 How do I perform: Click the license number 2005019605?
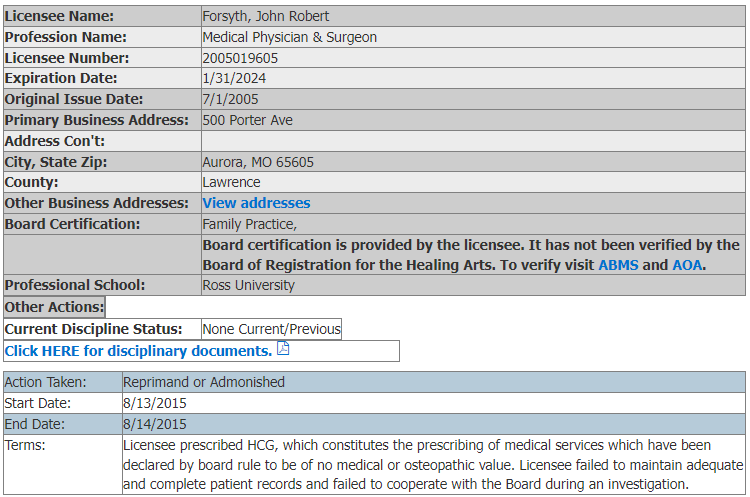[x=240, y=58]
